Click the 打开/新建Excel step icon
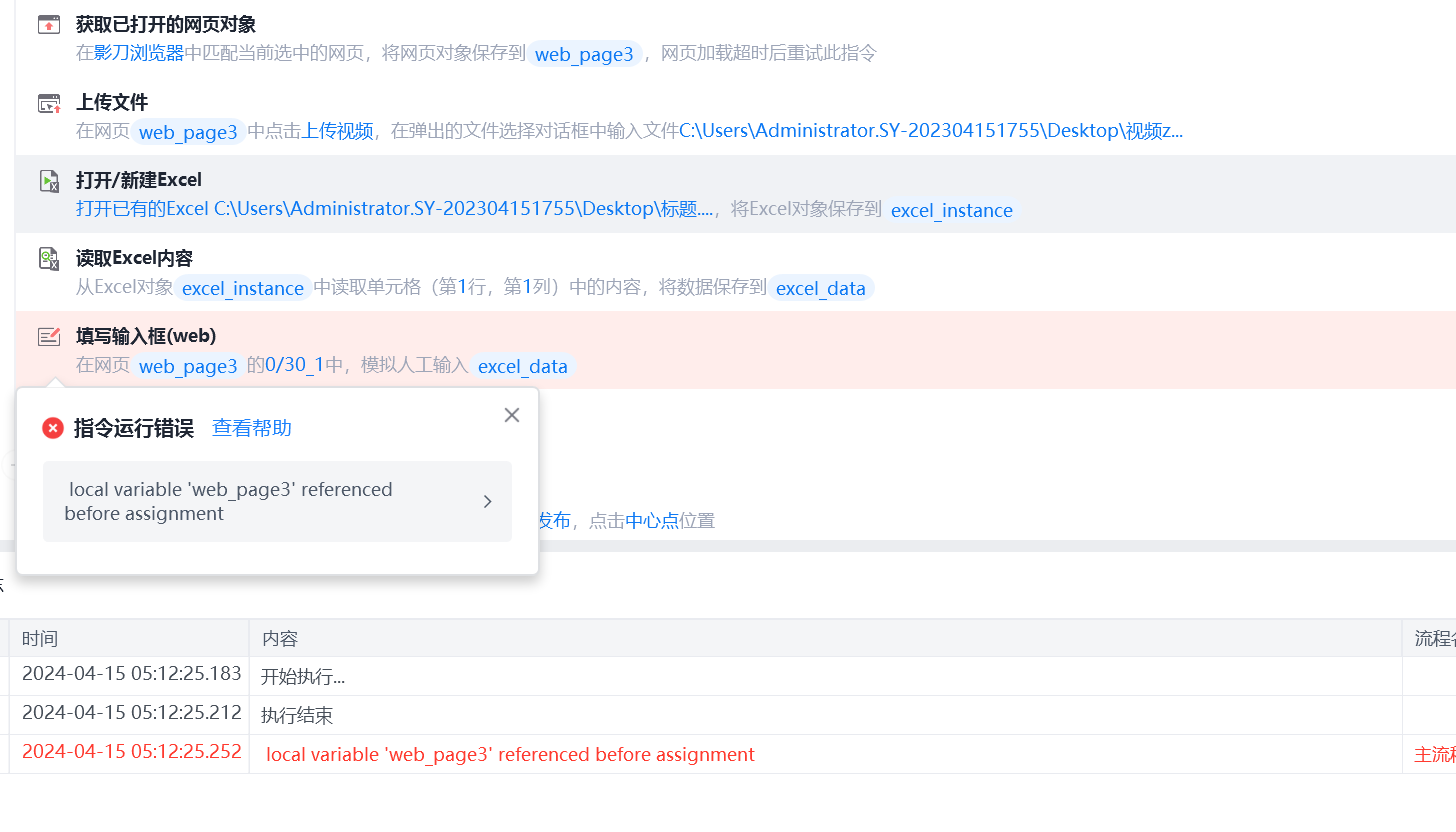The image size is (1456, 832). (x=49, y=181)
